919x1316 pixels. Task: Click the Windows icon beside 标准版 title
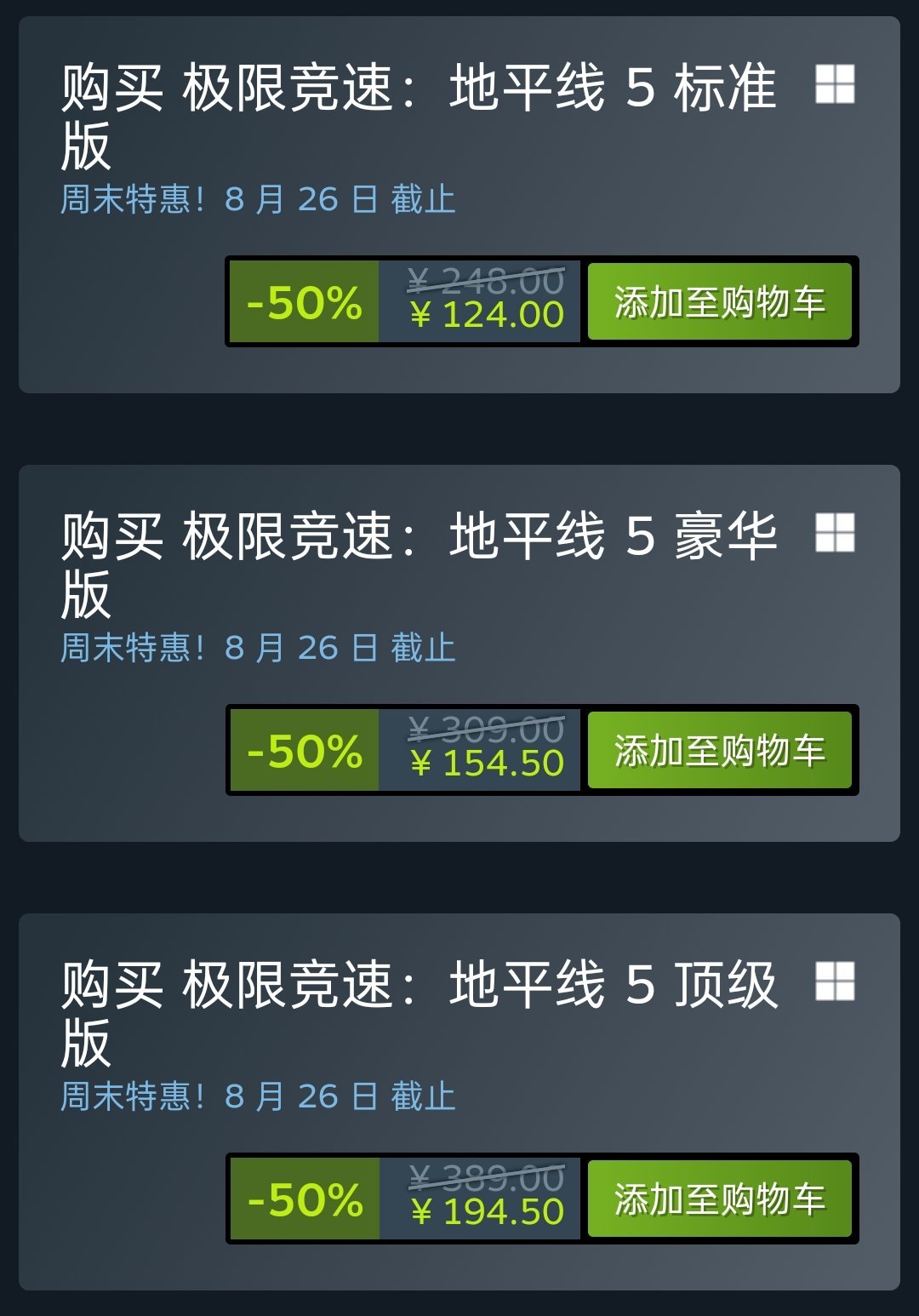(x=835, y=84)
